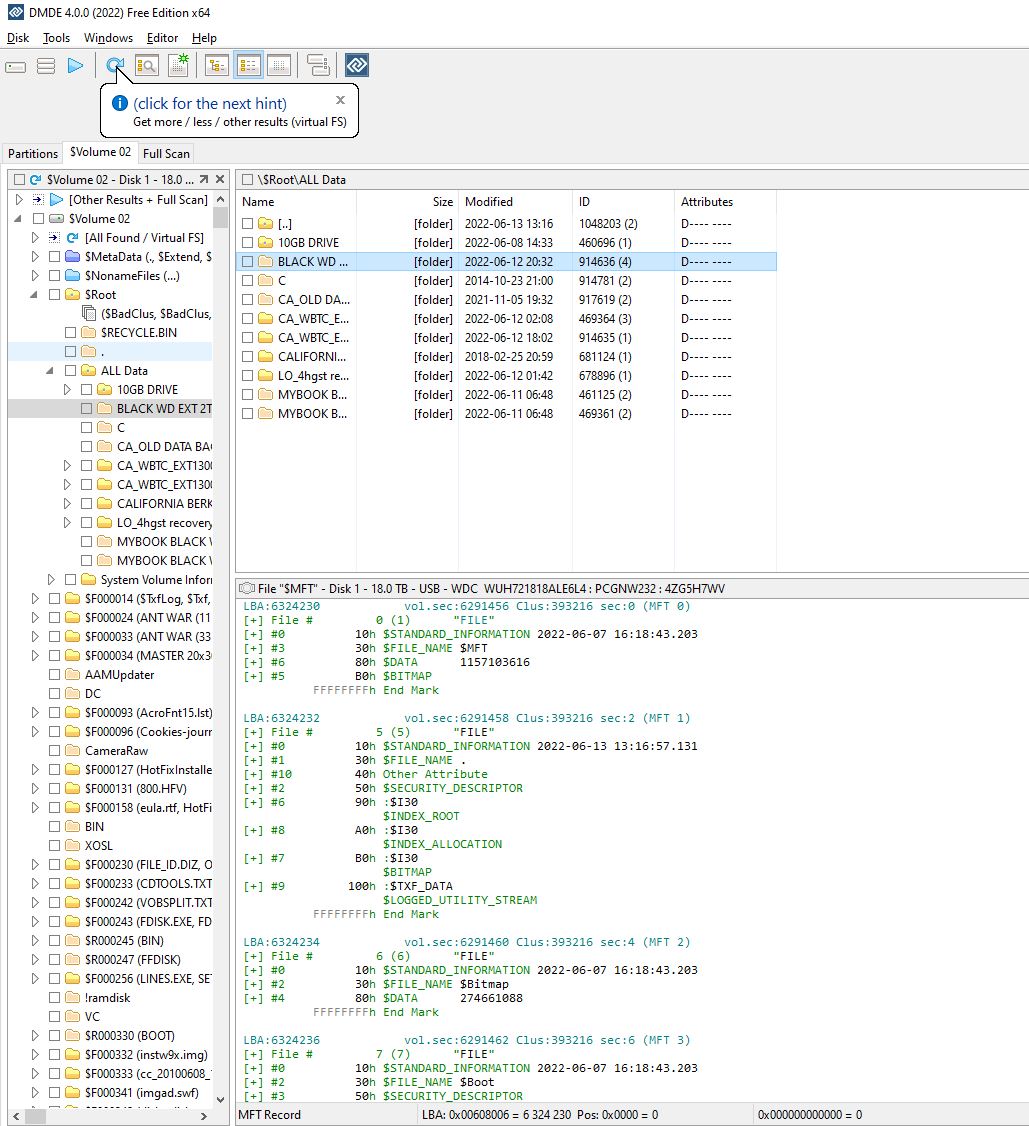This screenshot has height=1126, width=1029.
Task: Click the blue Play start icon
Action: tap(75, 66)
